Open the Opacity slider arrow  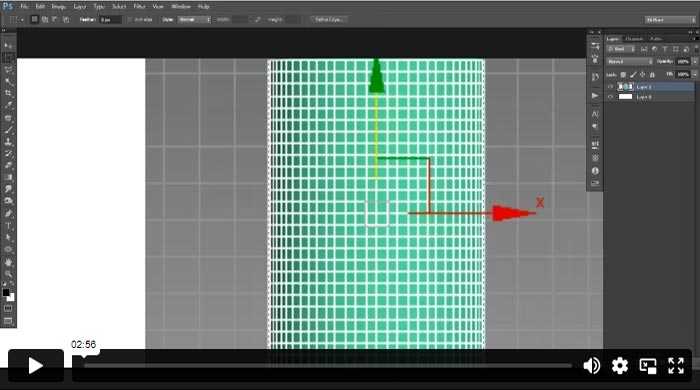click(x=695, y=62)
